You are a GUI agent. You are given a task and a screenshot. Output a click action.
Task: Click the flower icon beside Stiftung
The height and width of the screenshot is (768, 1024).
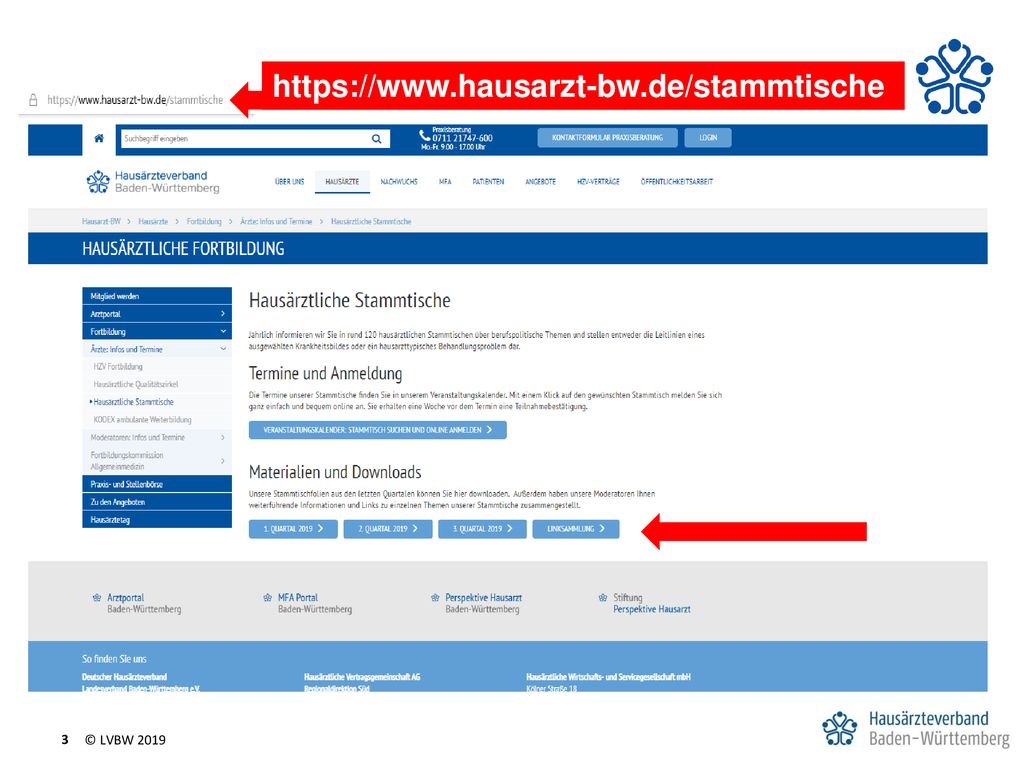click(603, 598)
